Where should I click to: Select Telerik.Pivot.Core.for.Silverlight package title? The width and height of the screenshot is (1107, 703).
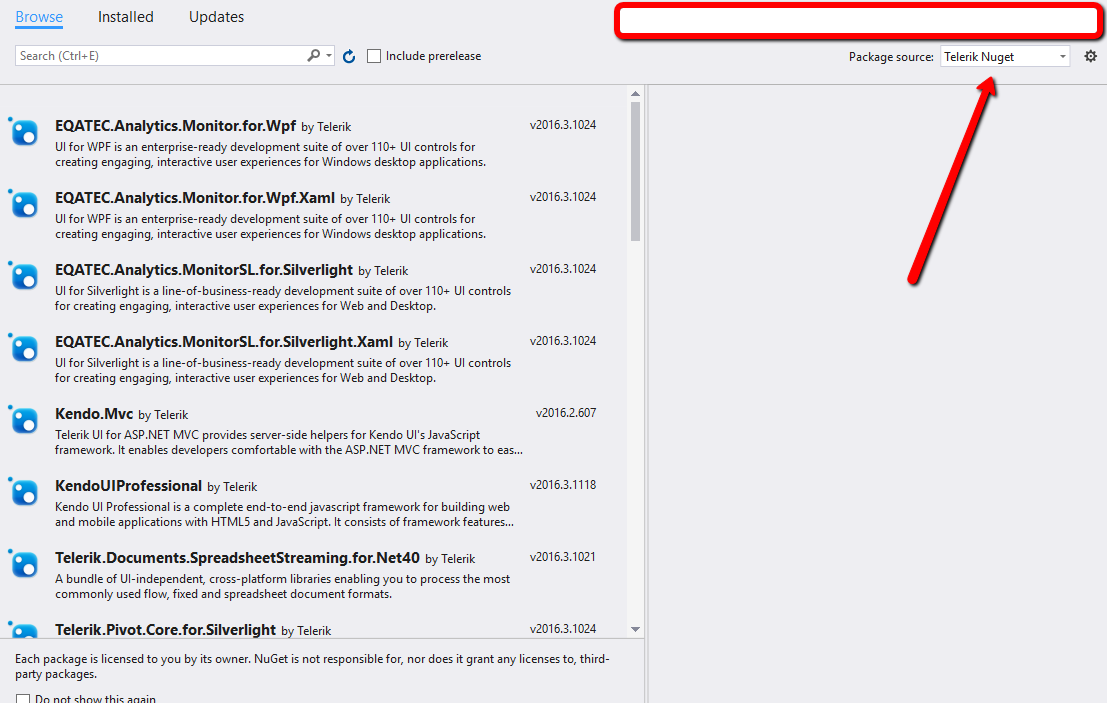tap(165, 630)
